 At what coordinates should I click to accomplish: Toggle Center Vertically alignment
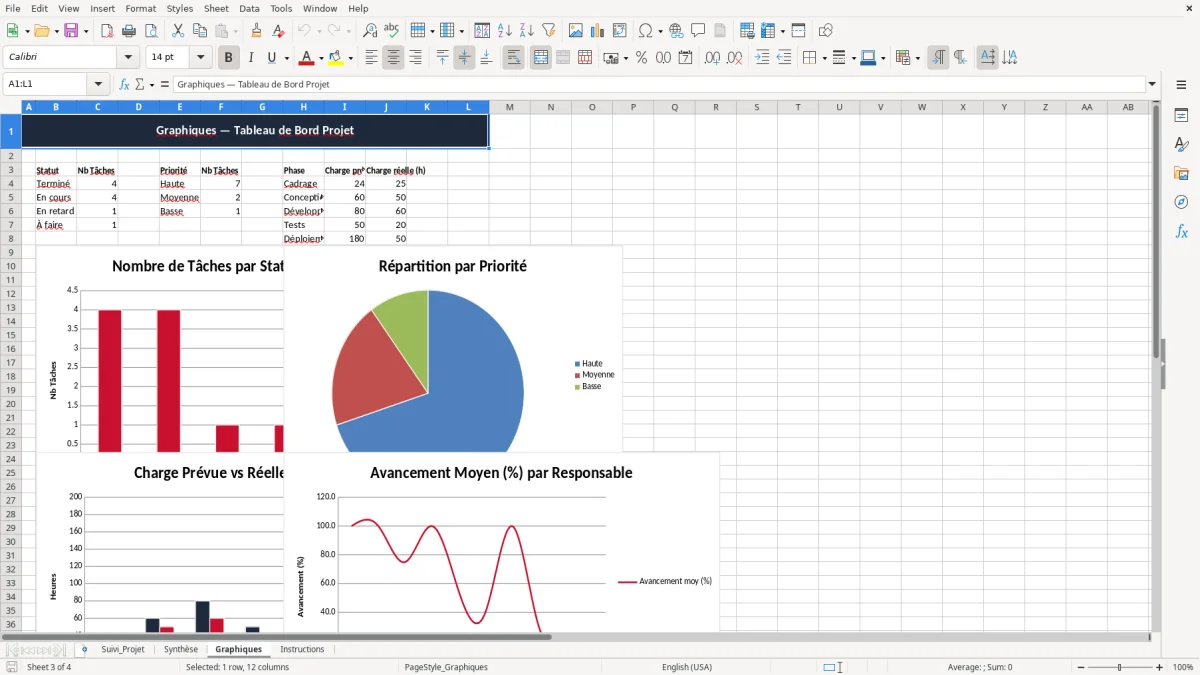pos(464,58)
